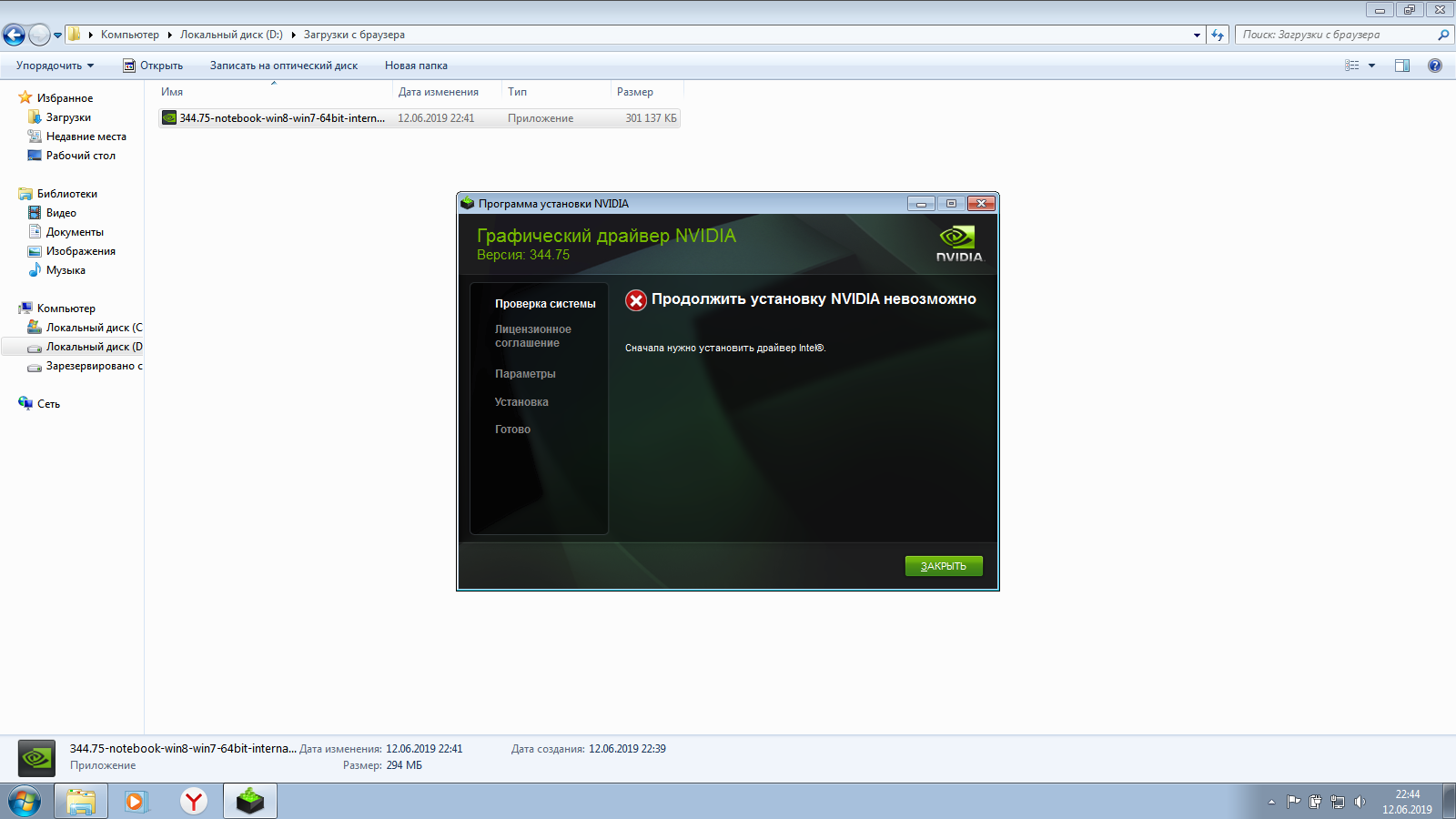Change the view with view icon
This screenshot has height=819, width=1456.
1352,66
